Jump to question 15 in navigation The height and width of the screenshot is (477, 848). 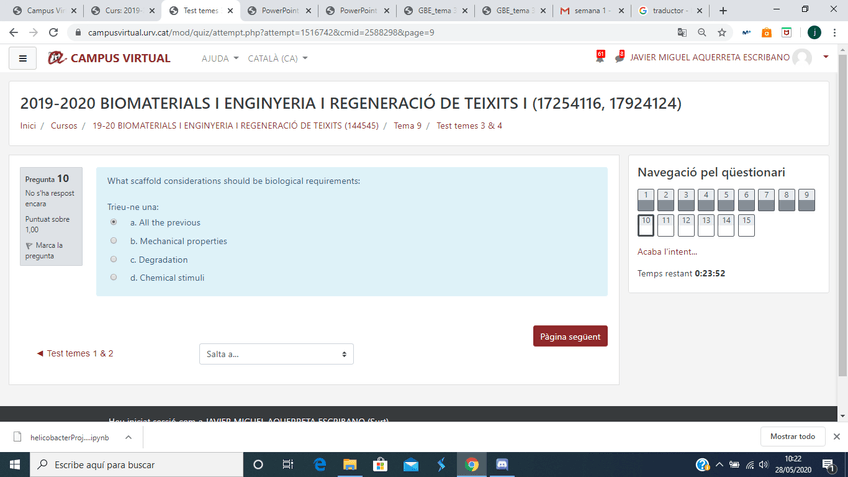[746, 224]
